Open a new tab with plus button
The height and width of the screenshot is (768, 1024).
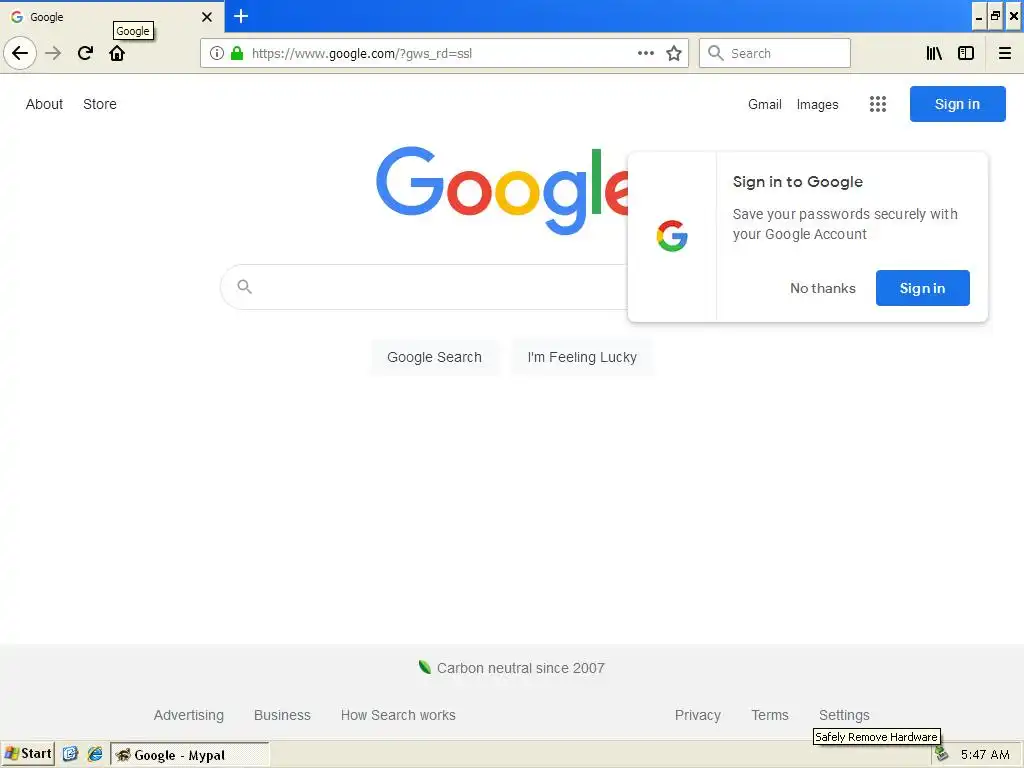(x=241, y=16)
